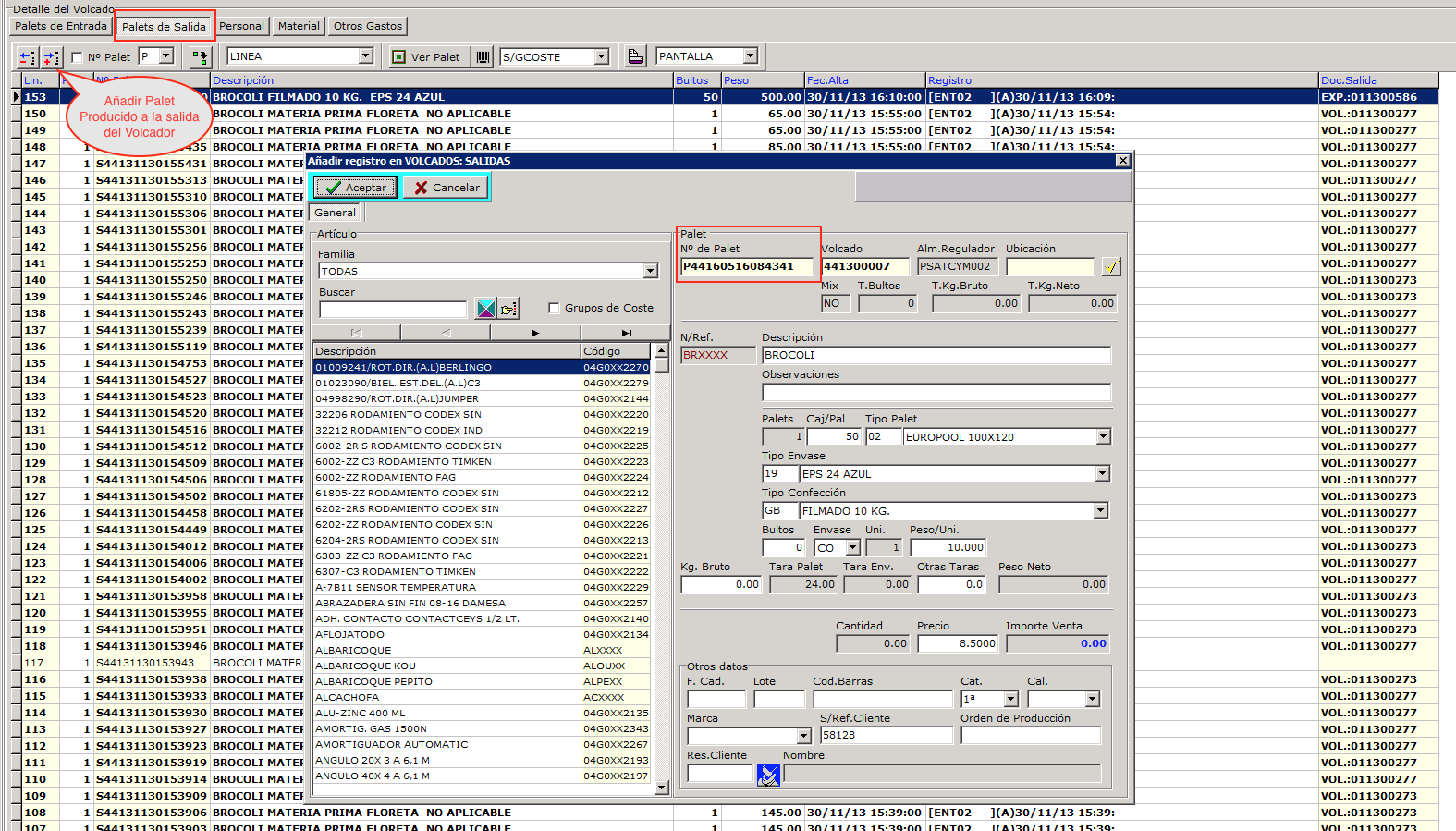Click the green arrow sort icon before LINEA
The image size is (1456, 831).
[200, 57]
